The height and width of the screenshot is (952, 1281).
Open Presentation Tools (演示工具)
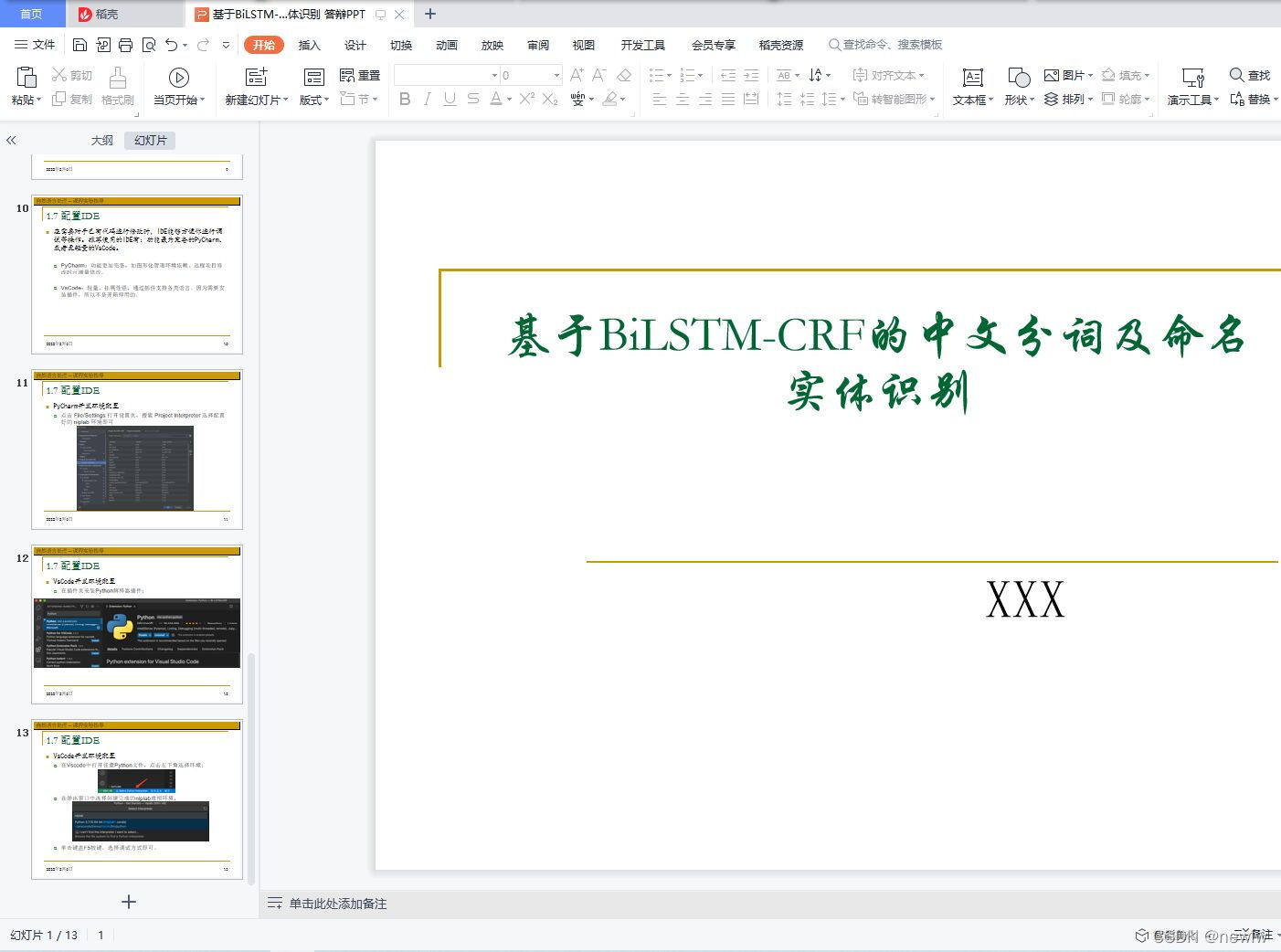click(1192, 87)
